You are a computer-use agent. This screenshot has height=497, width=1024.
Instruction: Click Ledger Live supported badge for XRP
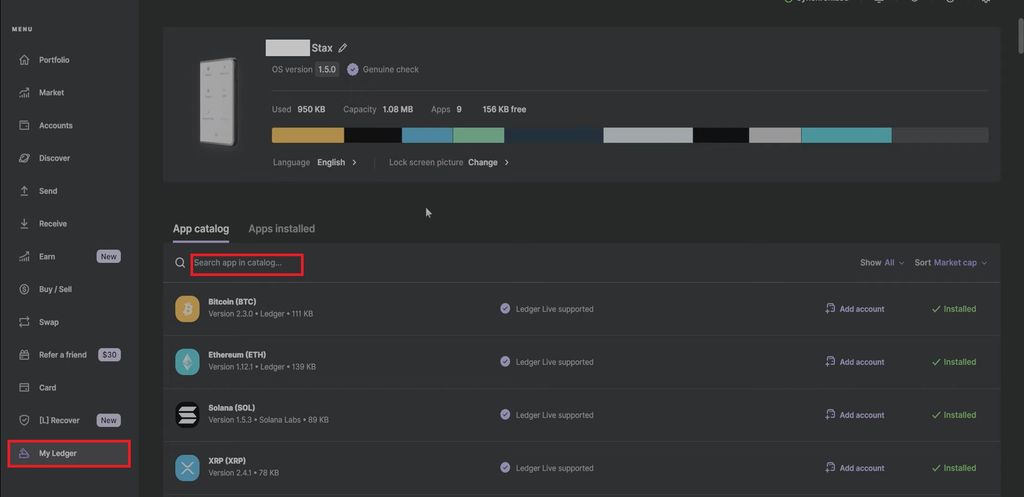tap(547, 468)
